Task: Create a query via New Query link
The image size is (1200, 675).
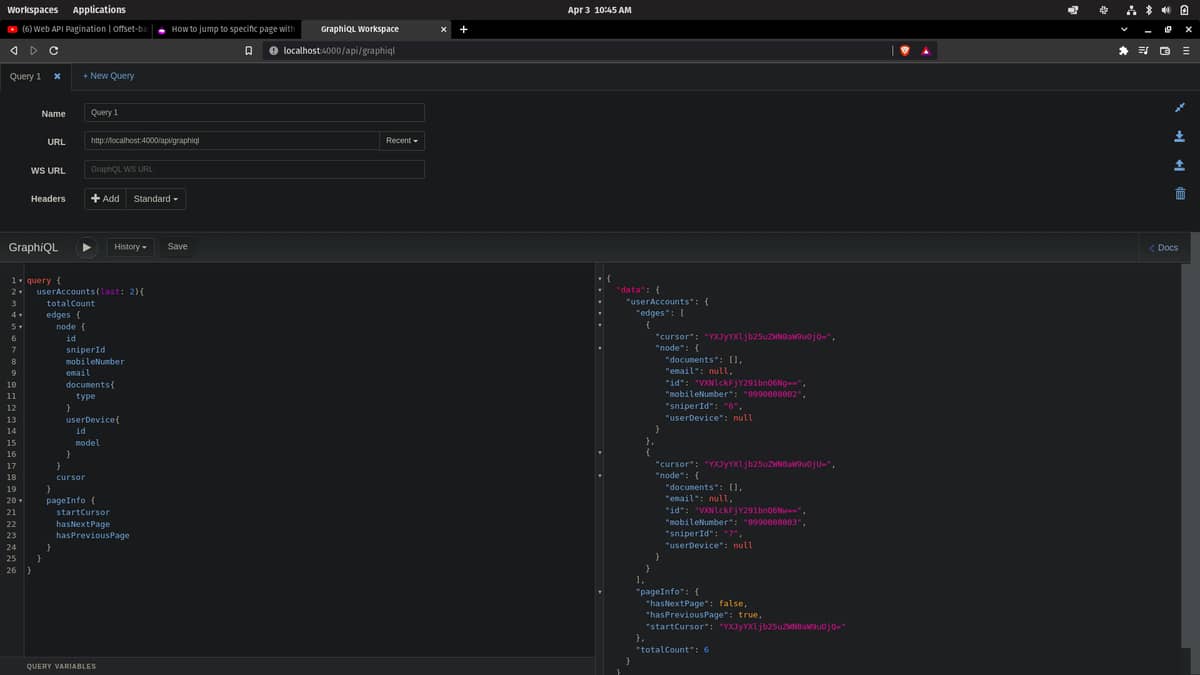Action: pos(108,75)
